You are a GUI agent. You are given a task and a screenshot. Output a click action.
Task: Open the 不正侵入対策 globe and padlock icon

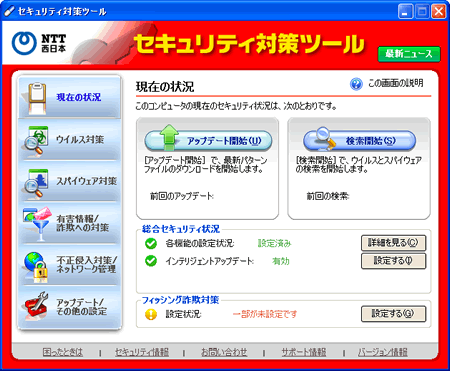35,267
